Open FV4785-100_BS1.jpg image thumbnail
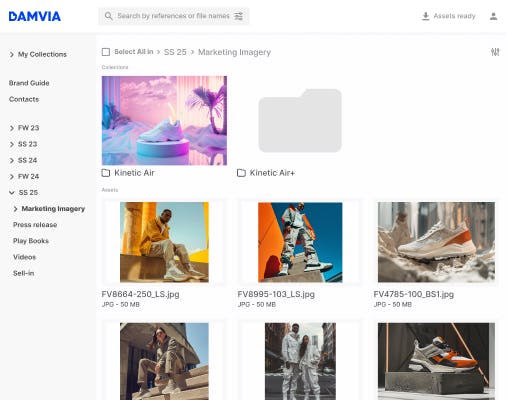507x400 pixels. coord(436,242)
